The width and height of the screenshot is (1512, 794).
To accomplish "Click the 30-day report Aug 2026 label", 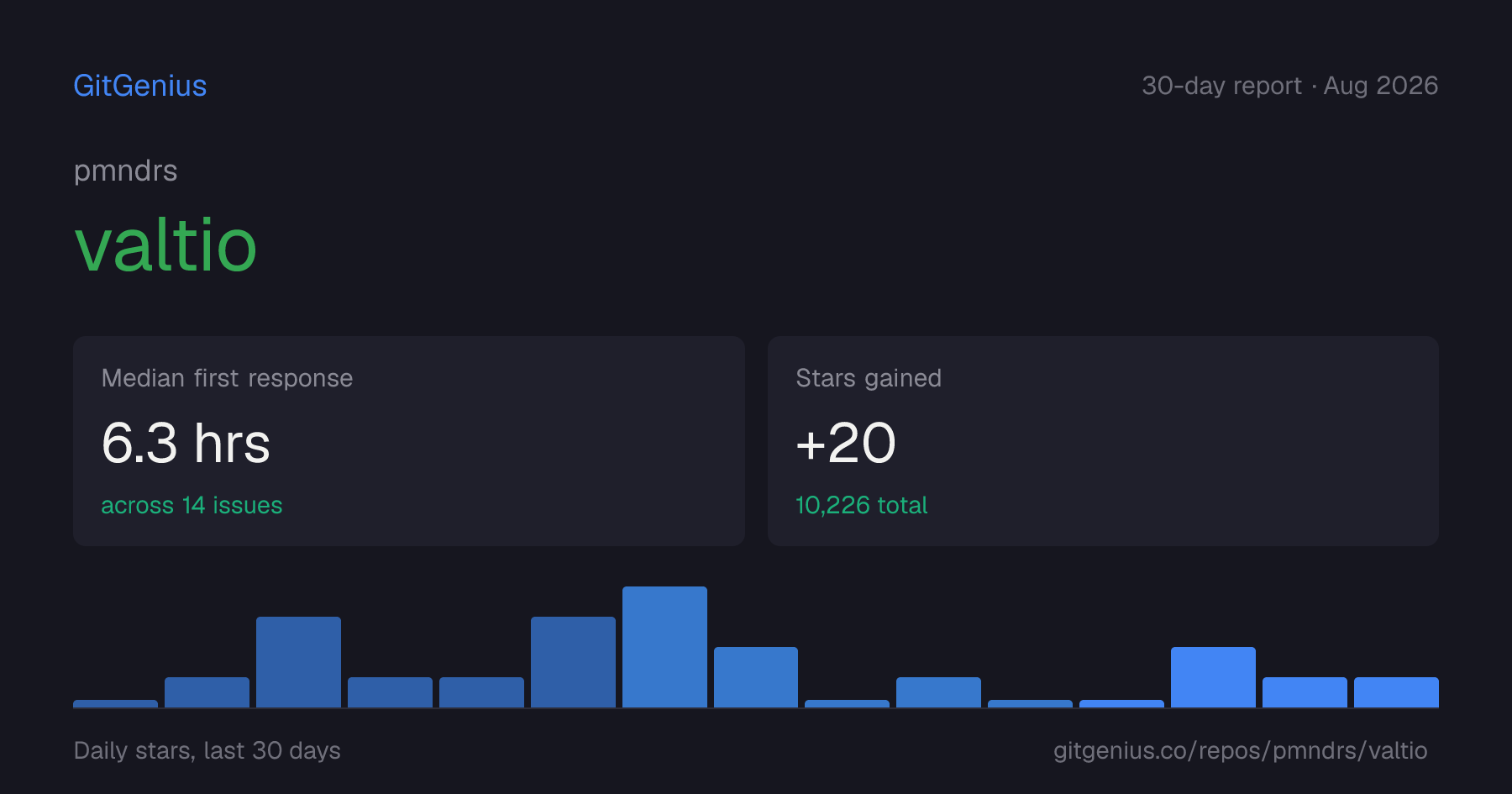I will (1289, 86).
